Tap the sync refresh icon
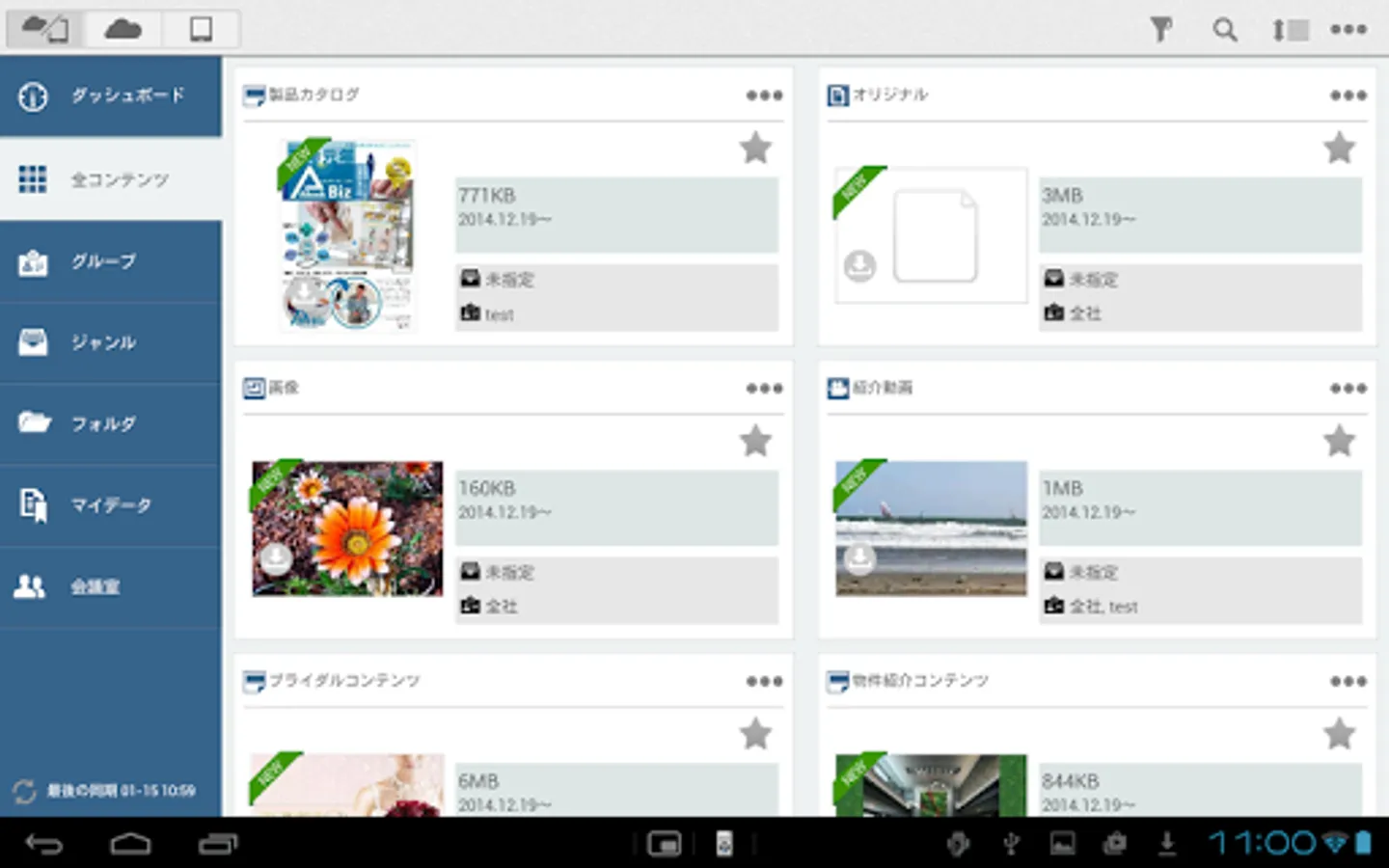 [x=24, y=791]
